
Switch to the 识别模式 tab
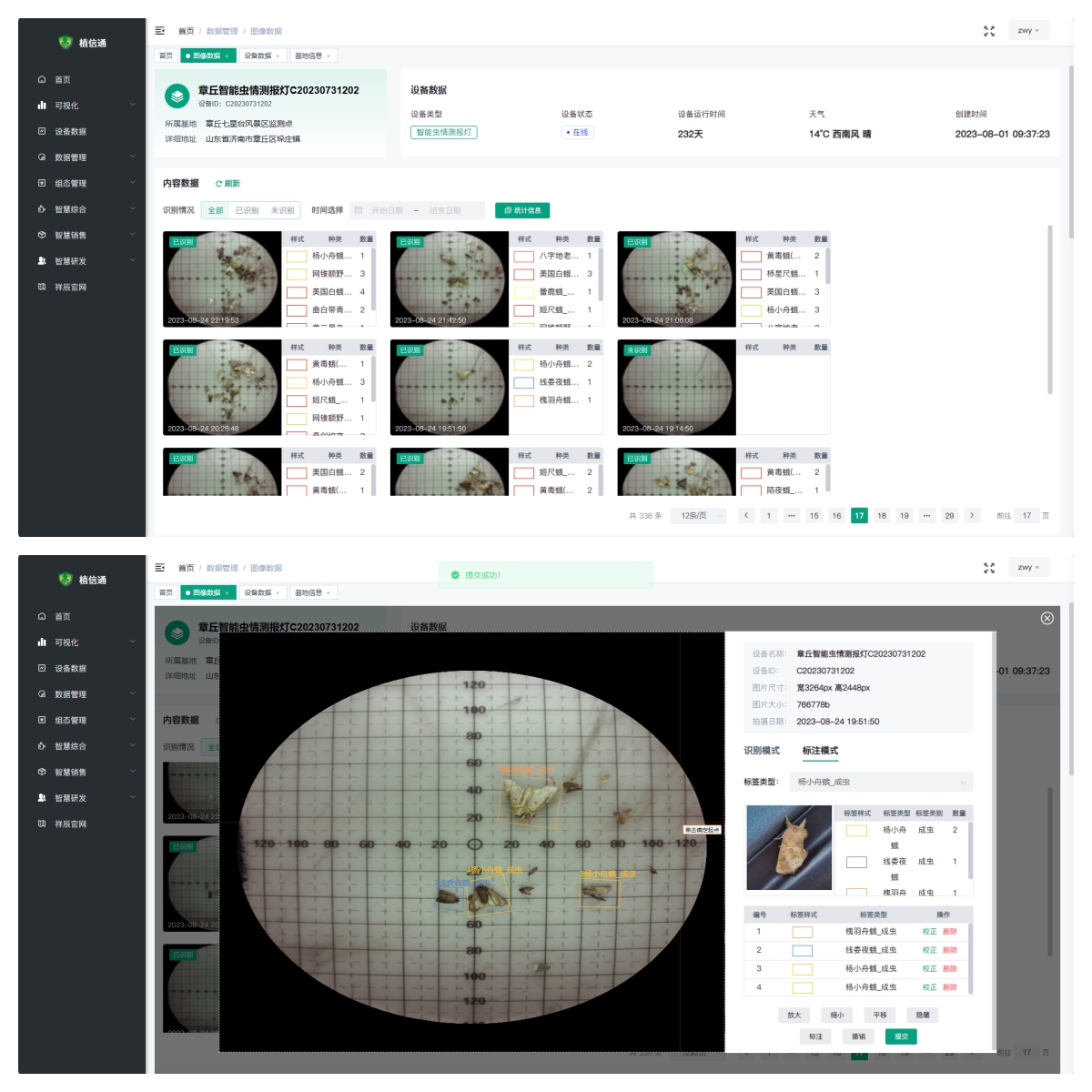click(762, 751)
